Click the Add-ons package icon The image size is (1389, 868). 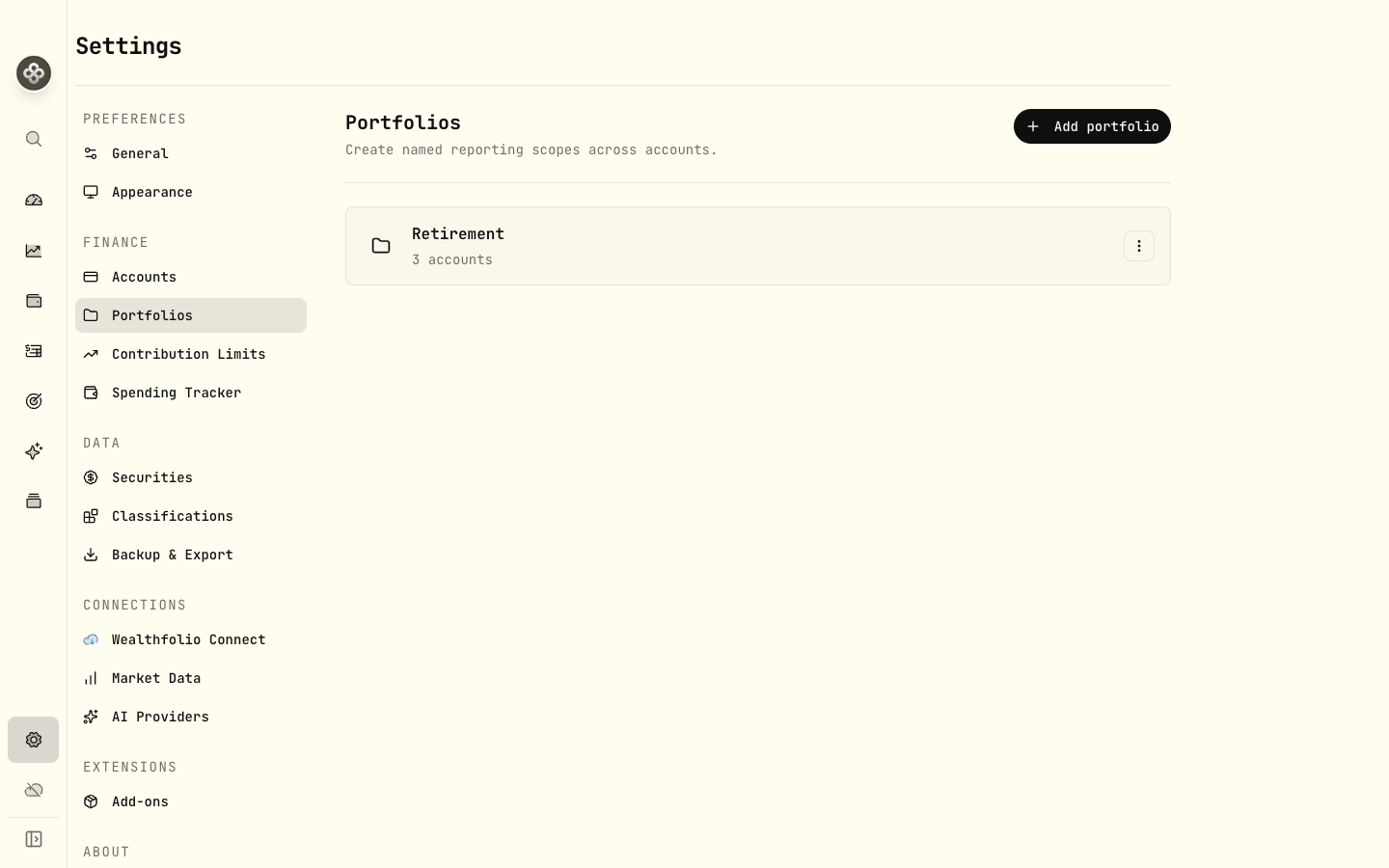click(91, 801)
